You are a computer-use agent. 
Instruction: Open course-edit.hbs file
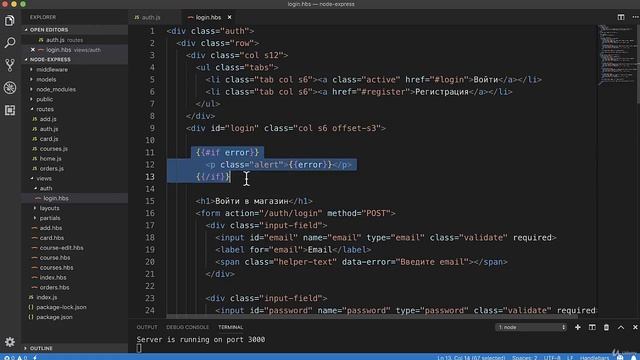(x=61, y=248)
